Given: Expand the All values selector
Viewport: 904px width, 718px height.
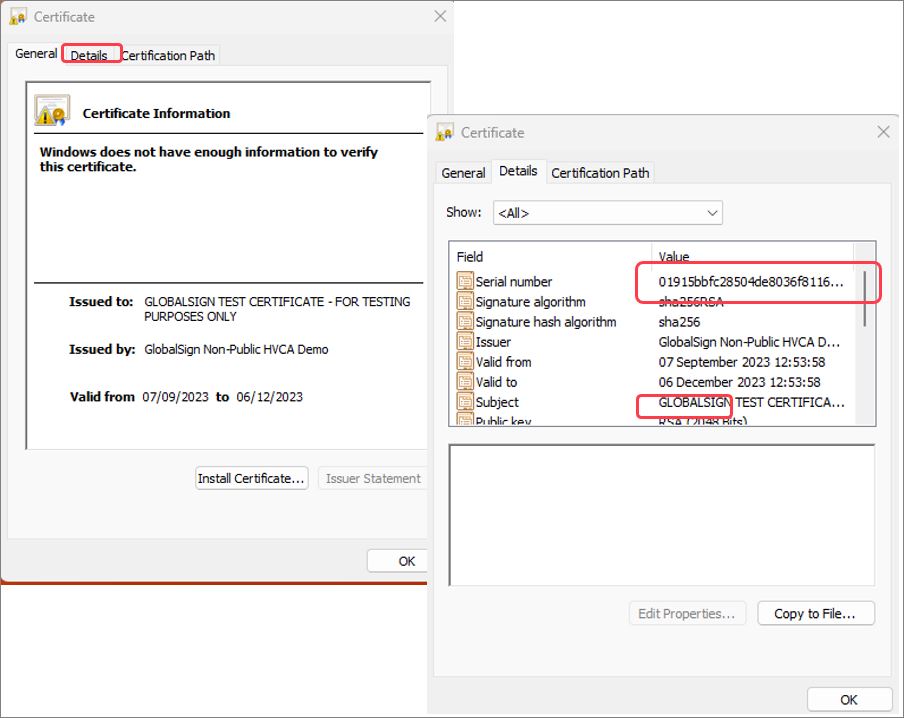Looking at the screenshot, I should (712, 212).
